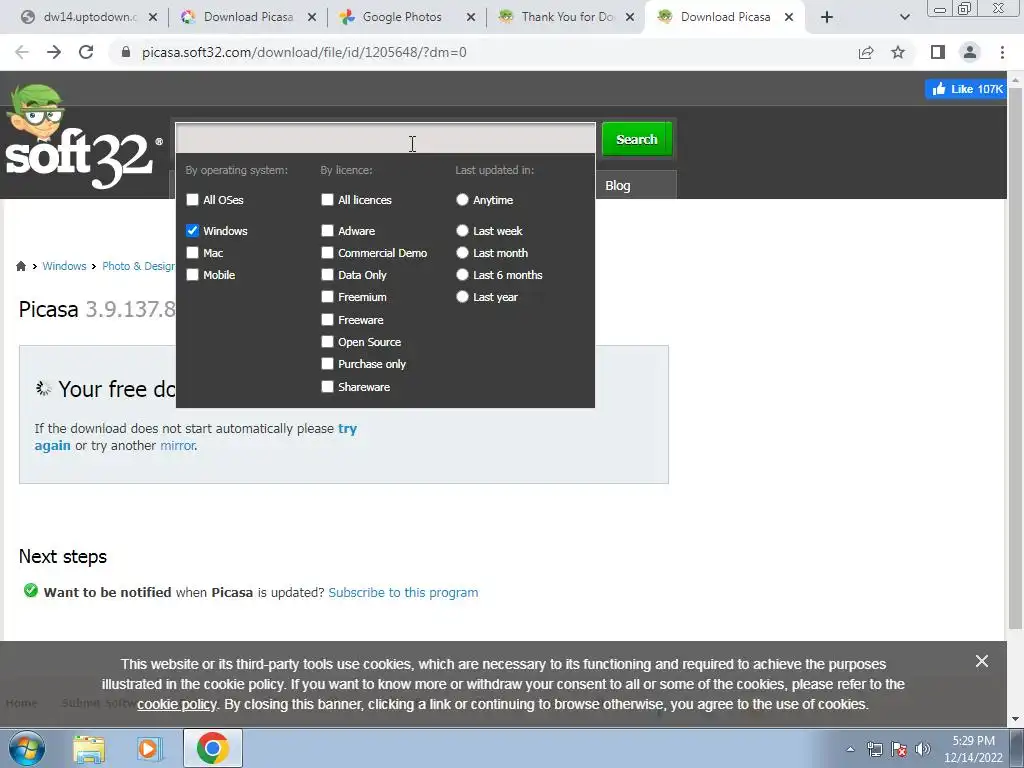Switch to the Thank You for Downloading tab
1024x768 pixels.
(568, 17)
